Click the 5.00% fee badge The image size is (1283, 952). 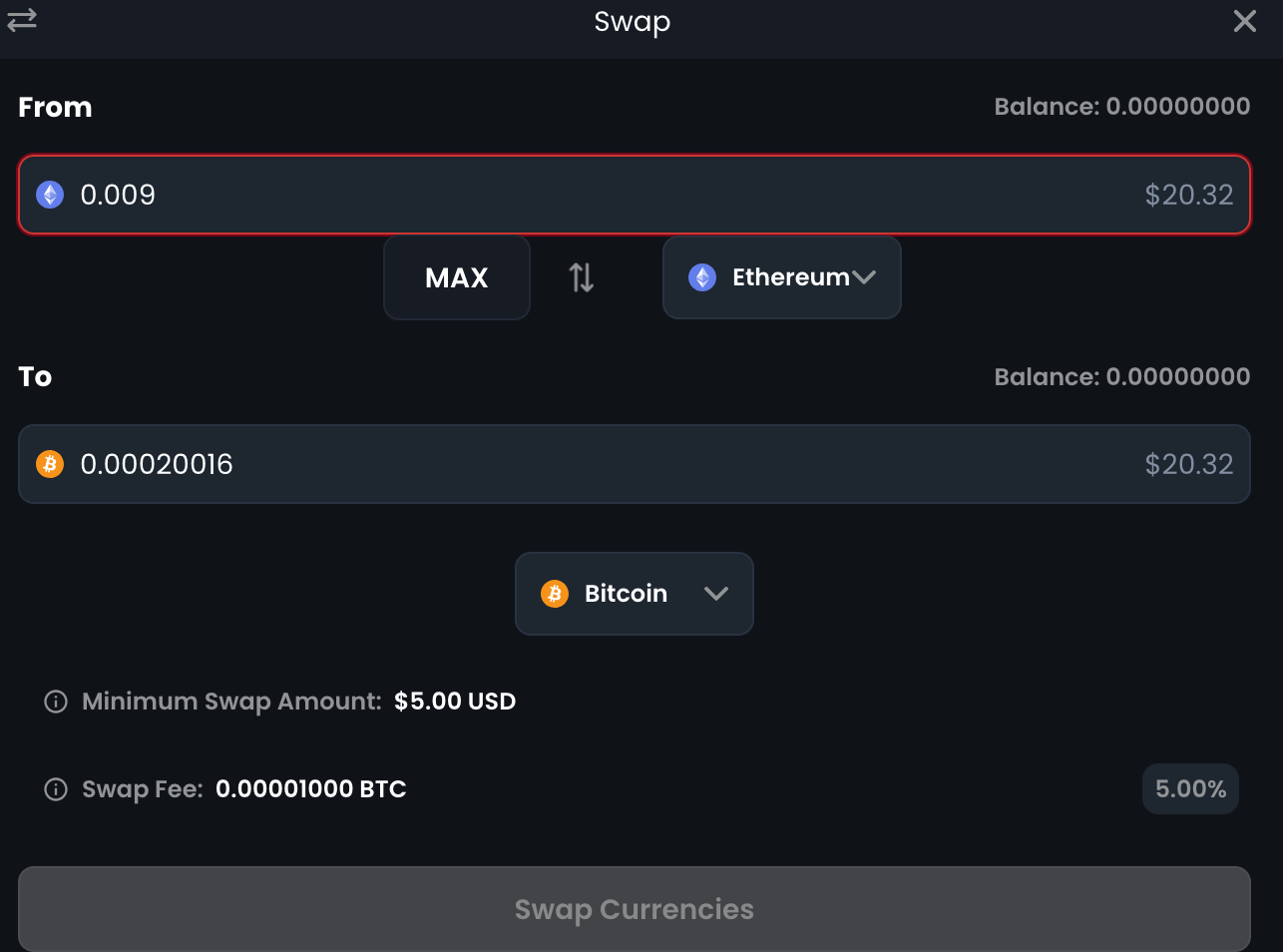[1190, 789]
